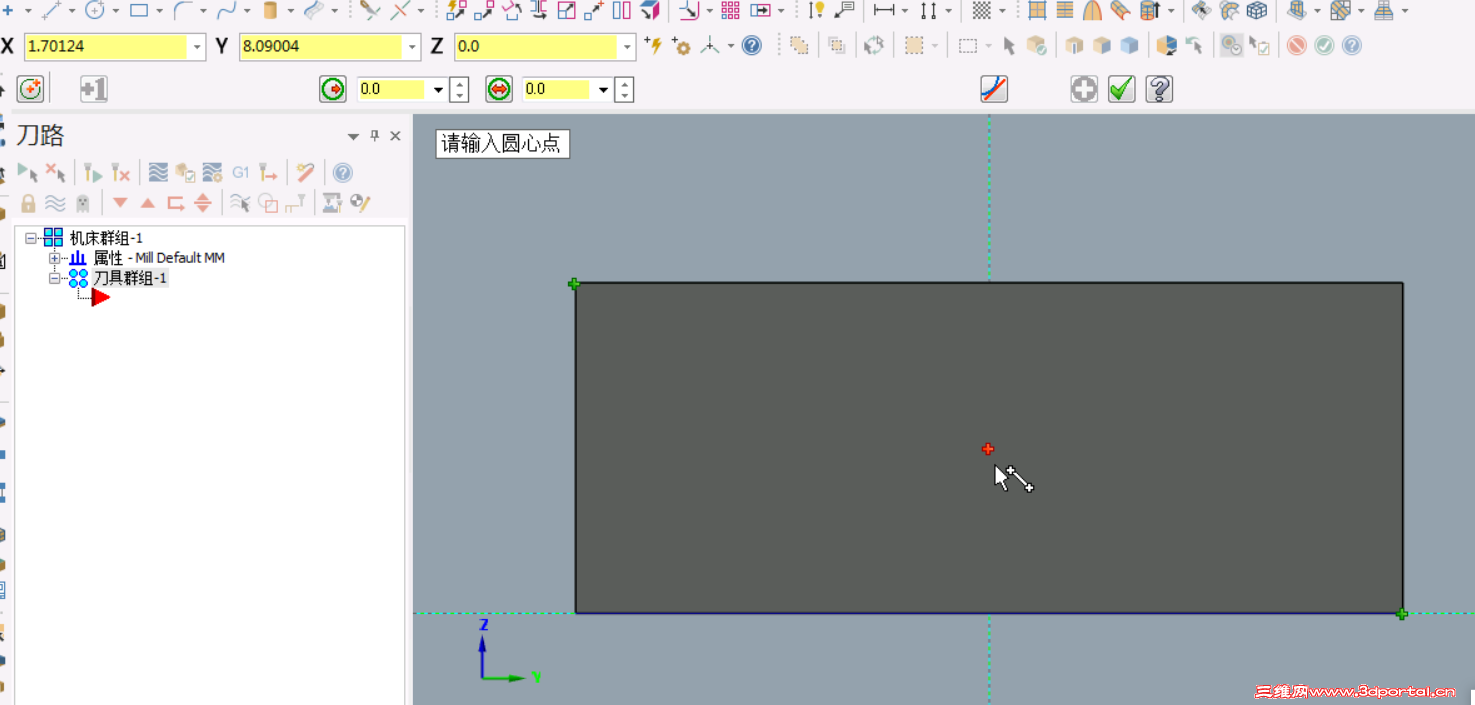Click the red insert arrow in tree
Screen dimensions: 1475x705
pyautogui.click(x=100, y=297)
